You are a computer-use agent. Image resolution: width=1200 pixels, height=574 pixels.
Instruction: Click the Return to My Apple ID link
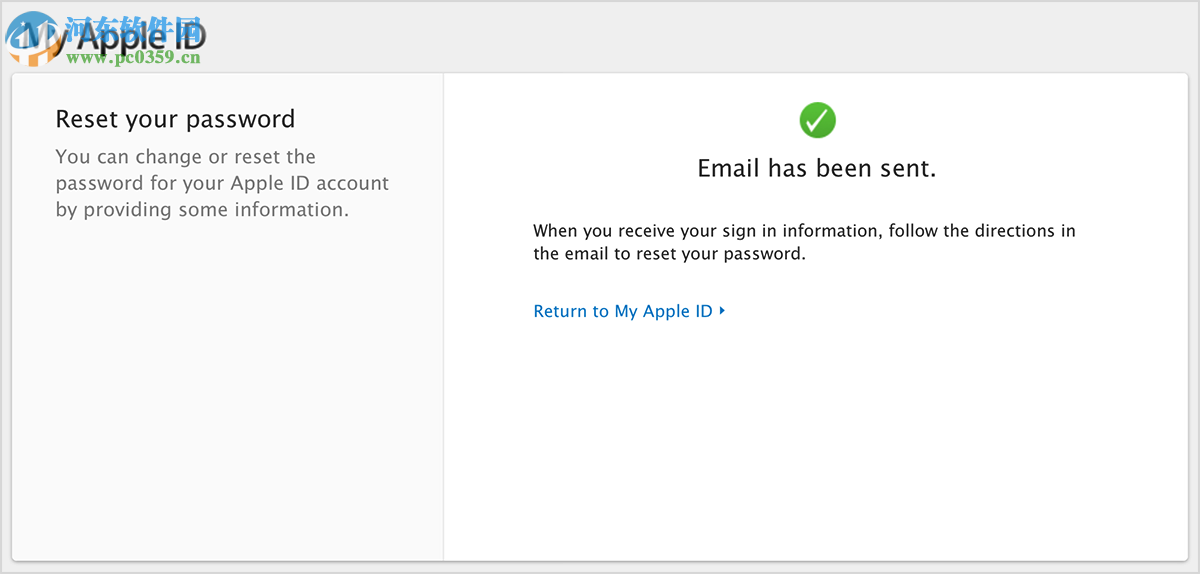coord(623,311)
